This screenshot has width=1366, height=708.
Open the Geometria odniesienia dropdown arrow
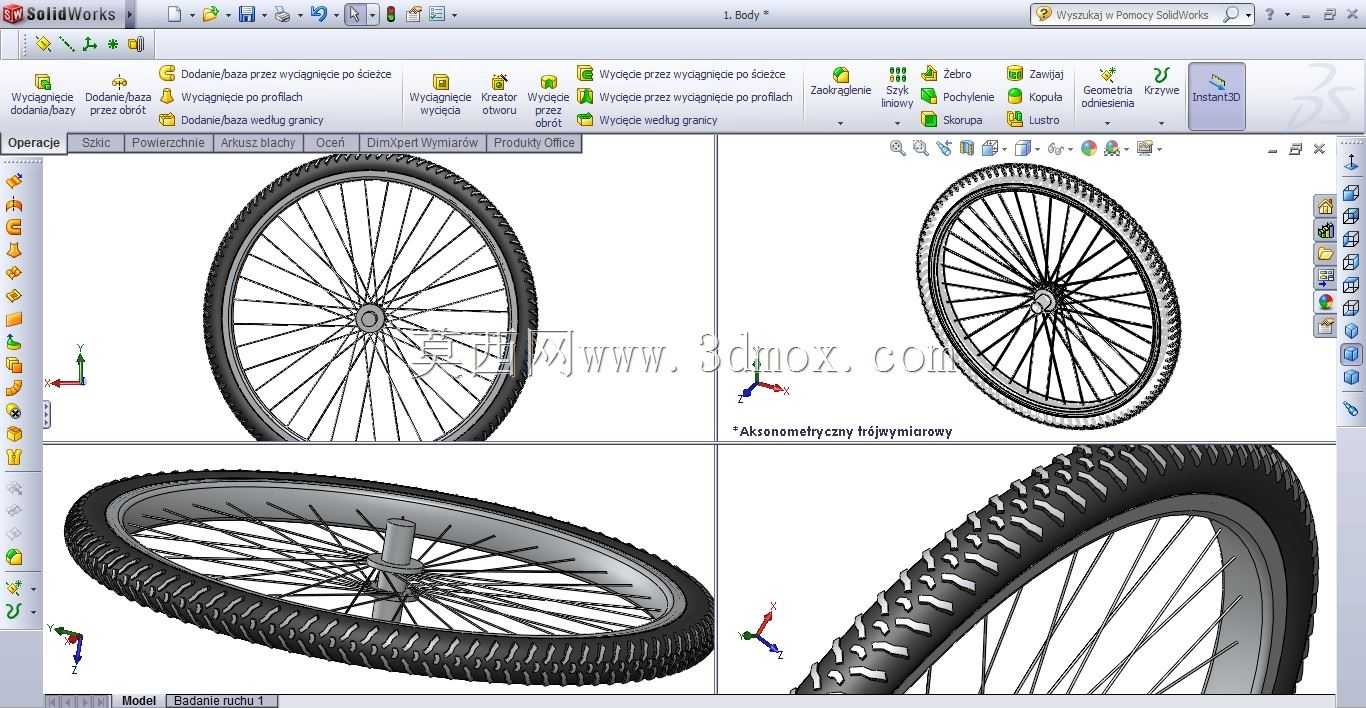(x=1107, y=123)
